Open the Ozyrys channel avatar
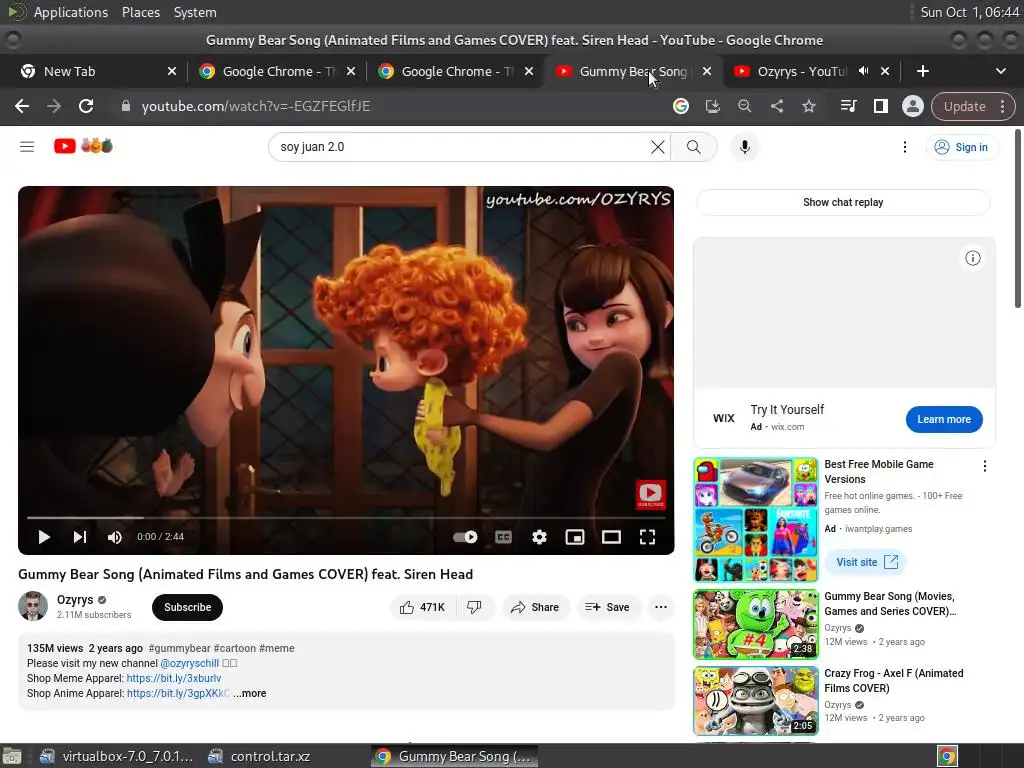This screenshot has height=768, width=1024. coord(33,606)
